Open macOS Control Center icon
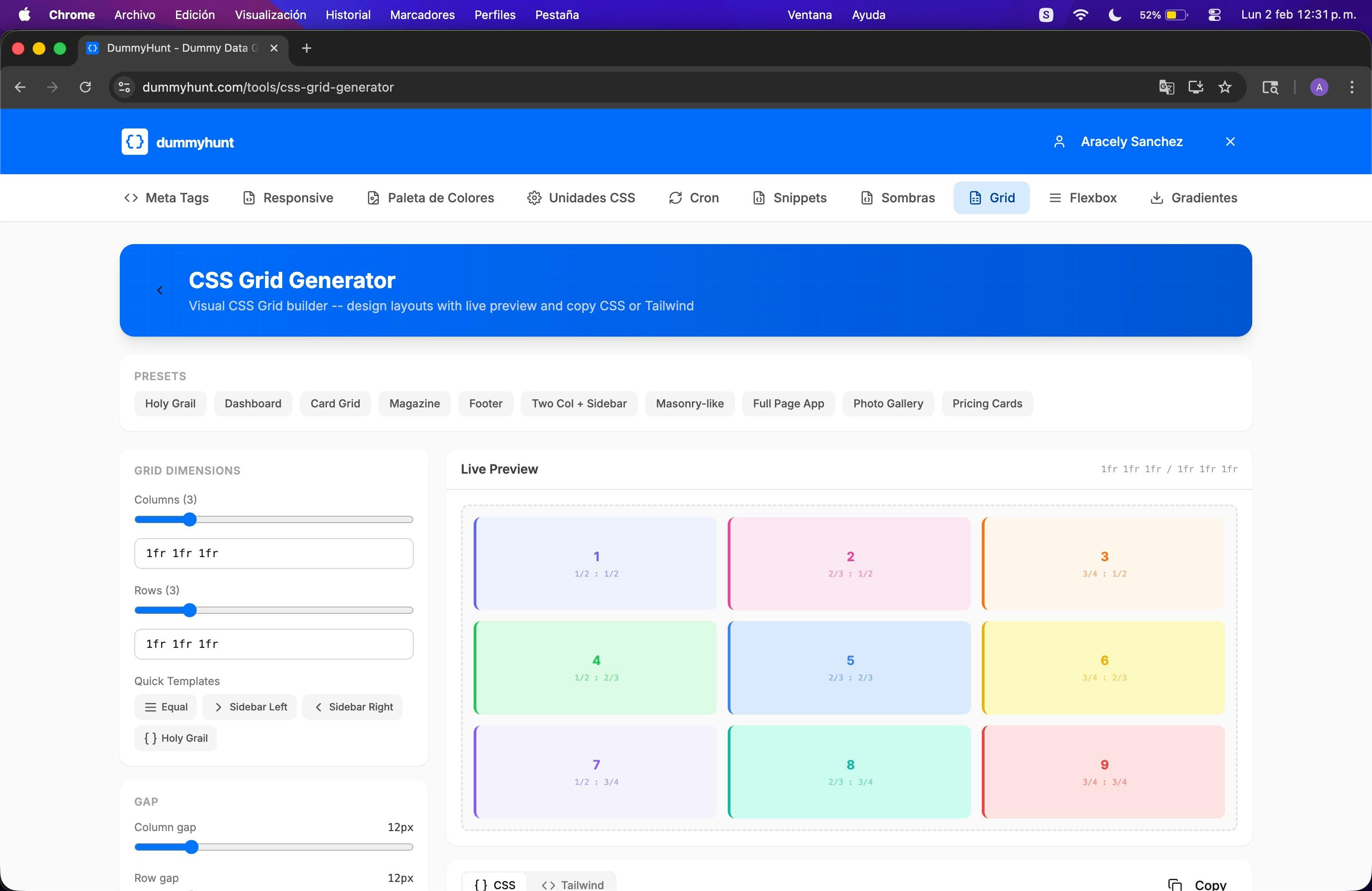 tap(1214, 15)
